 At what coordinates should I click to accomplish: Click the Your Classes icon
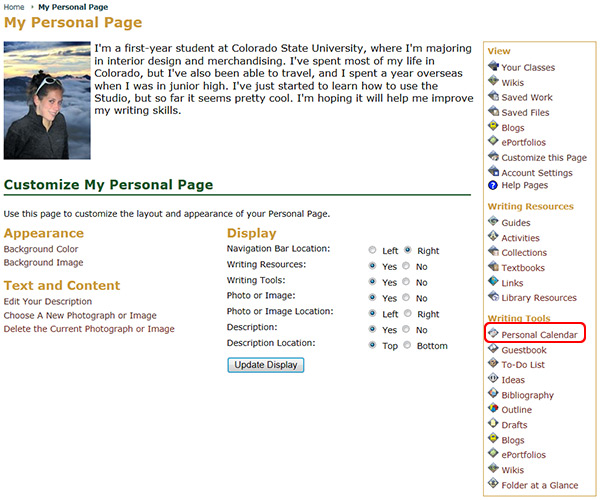[x=492, y=67]
